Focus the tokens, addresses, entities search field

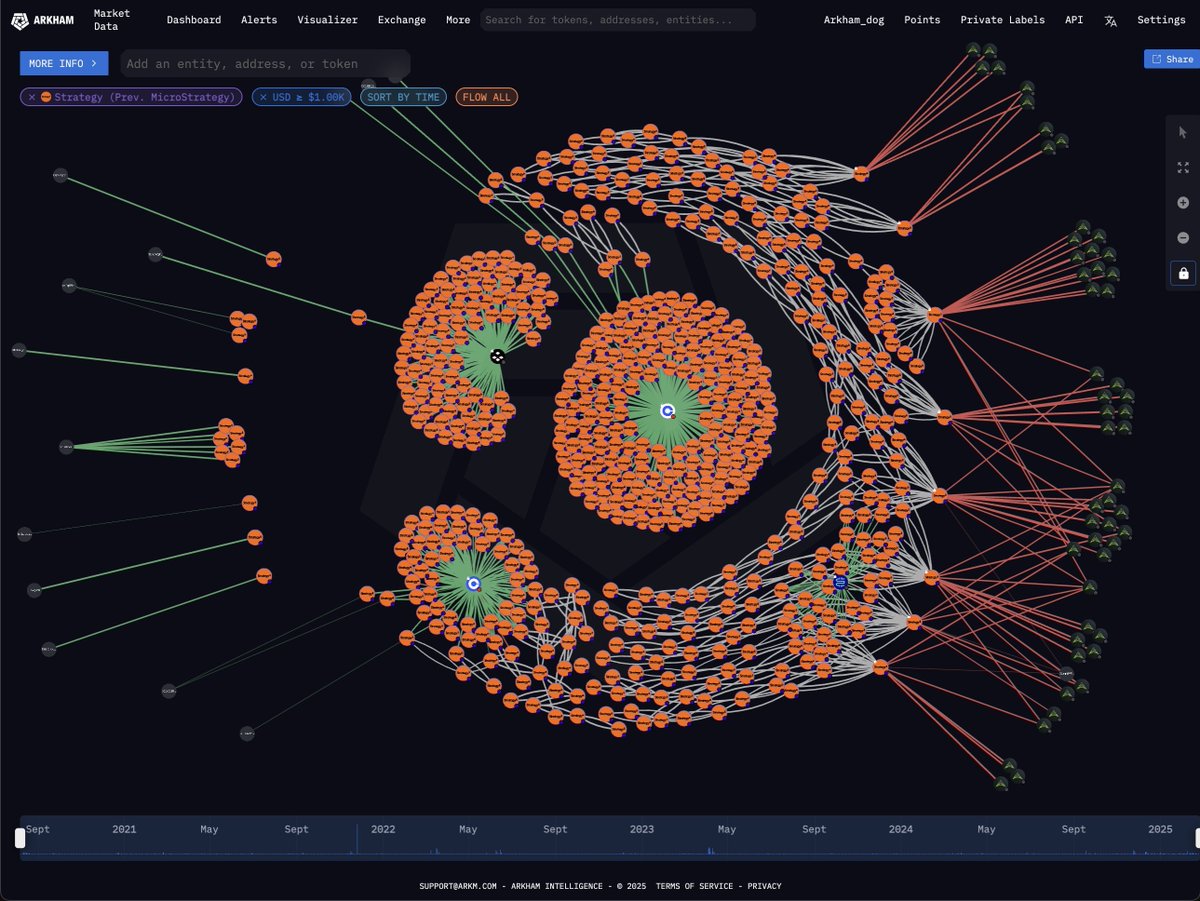tap(618, 20)
